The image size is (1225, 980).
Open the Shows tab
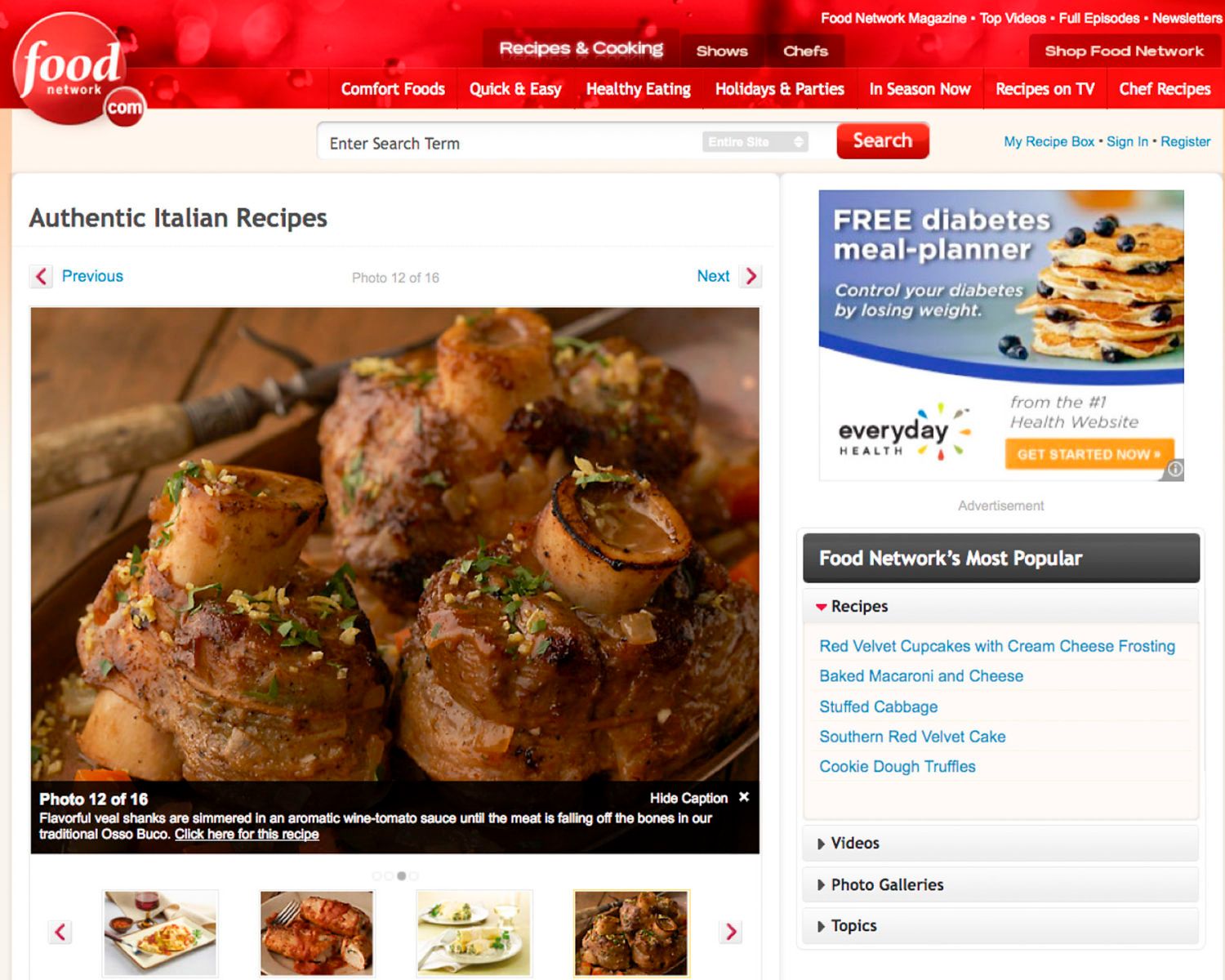[722, 51]
